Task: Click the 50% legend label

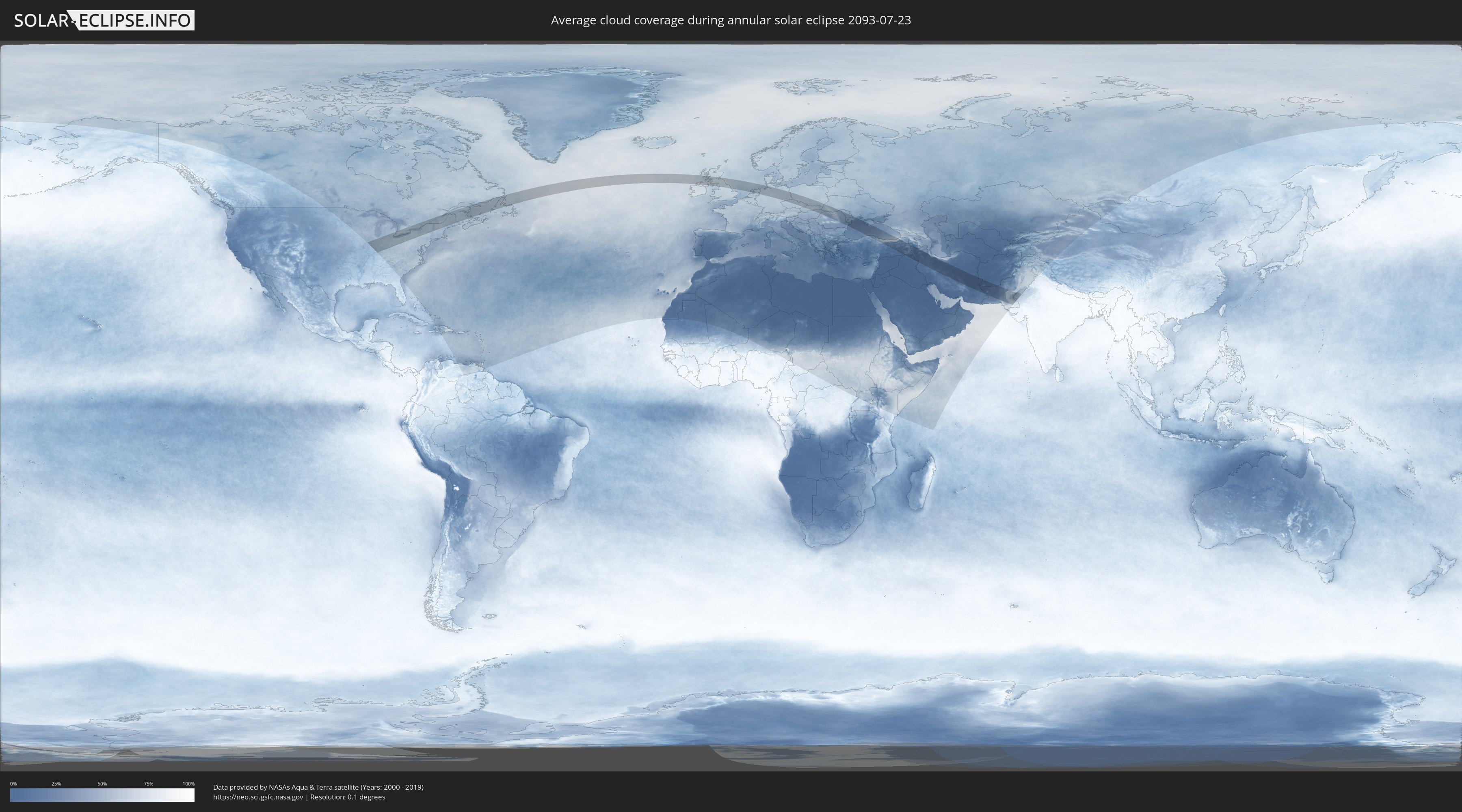Action: 102,784
